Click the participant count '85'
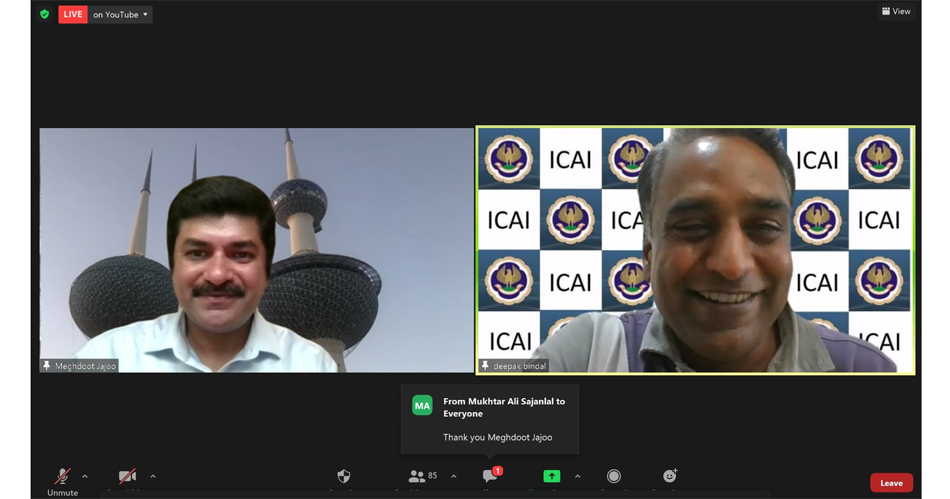Screen dimensions: 950x499 (x=433, y=475)
